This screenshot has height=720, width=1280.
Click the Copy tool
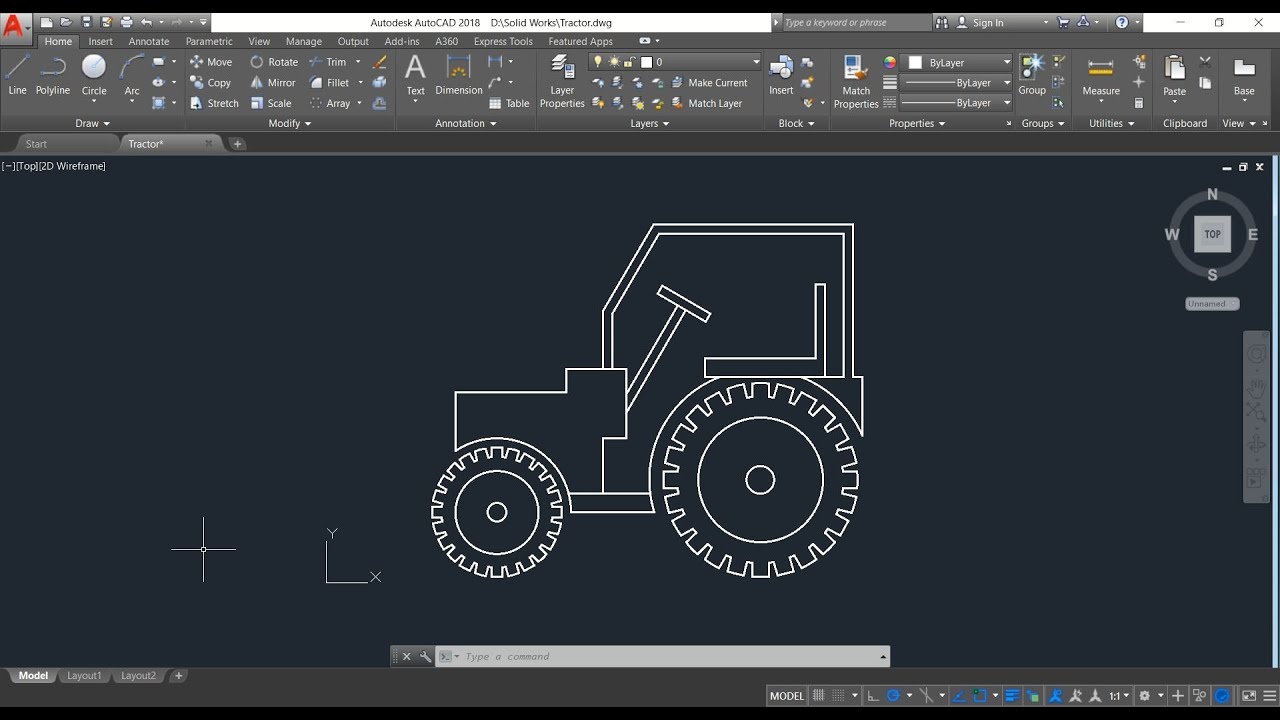pos(210,83)
